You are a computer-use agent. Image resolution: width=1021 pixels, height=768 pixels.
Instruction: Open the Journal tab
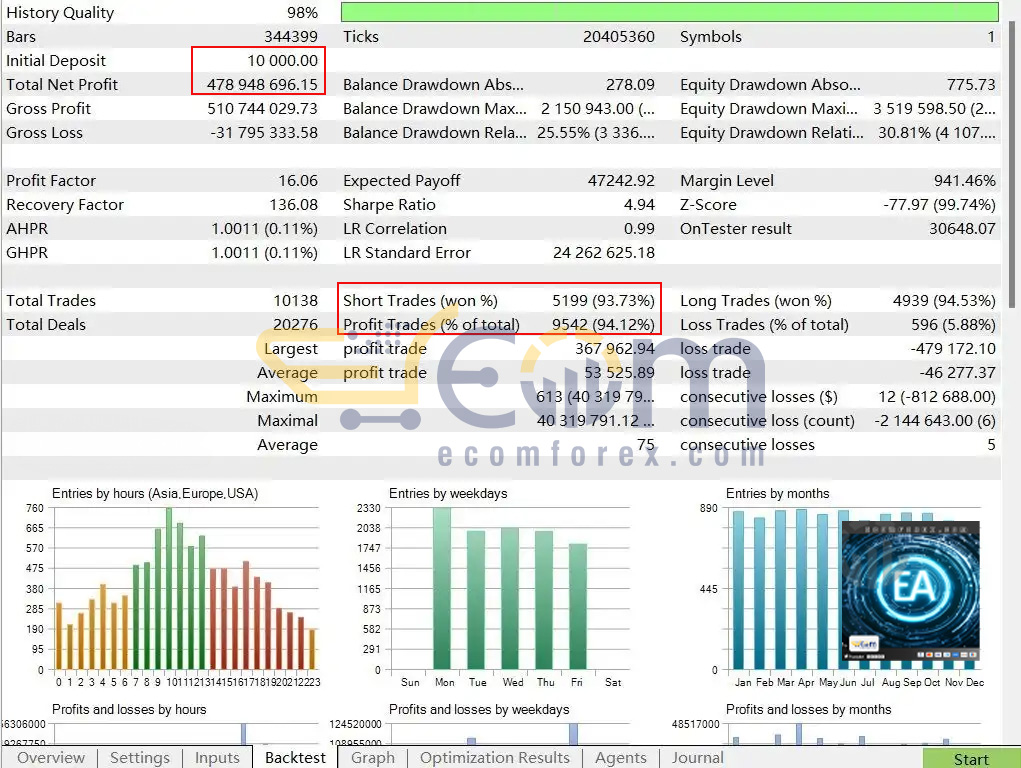(x=697, y=758)
